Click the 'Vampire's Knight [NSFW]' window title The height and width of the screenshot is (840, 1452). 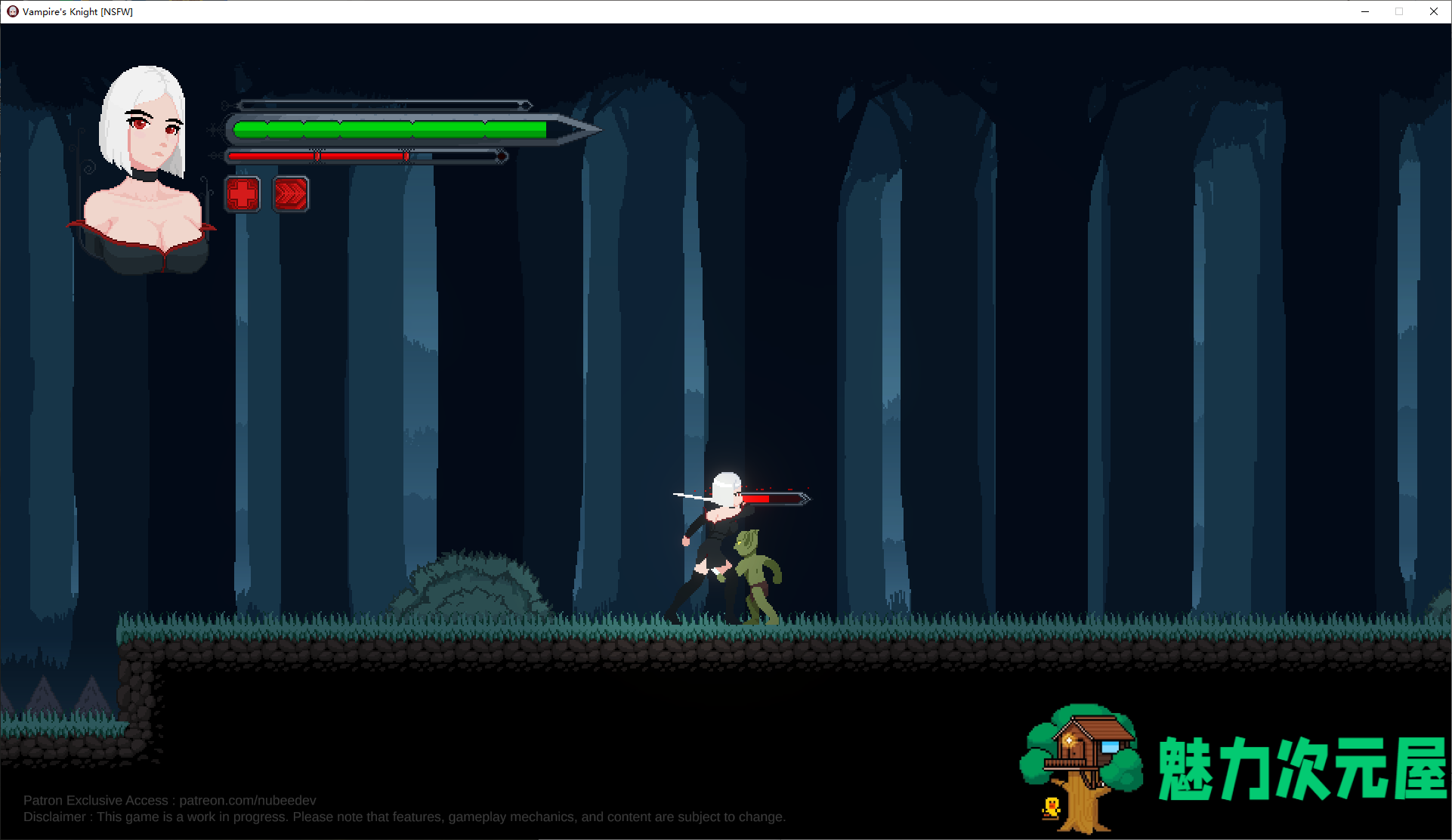78,11
